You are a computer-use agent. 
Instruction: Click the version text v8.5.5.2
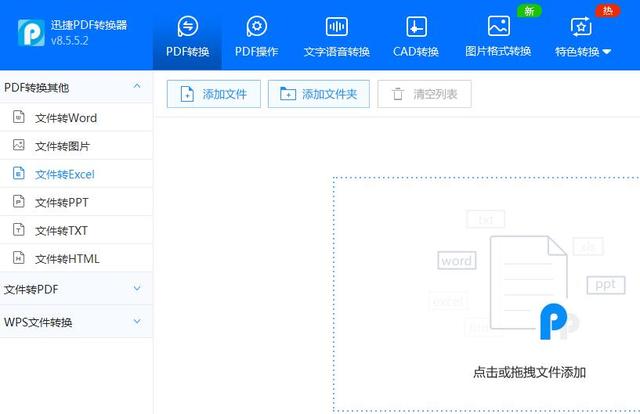[69, 40]
